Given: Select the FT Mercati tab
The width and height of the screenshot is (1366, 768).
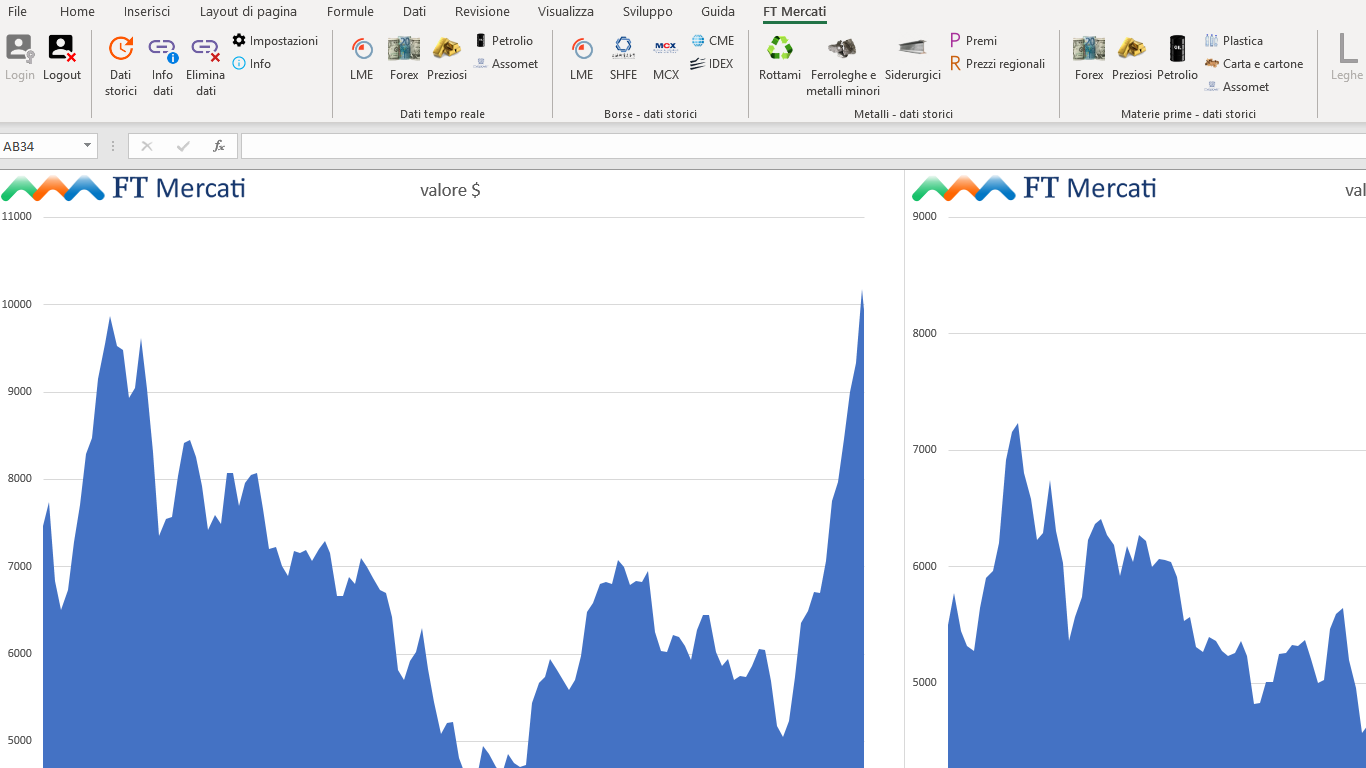Looking at the screenshot, I should 794,12.
